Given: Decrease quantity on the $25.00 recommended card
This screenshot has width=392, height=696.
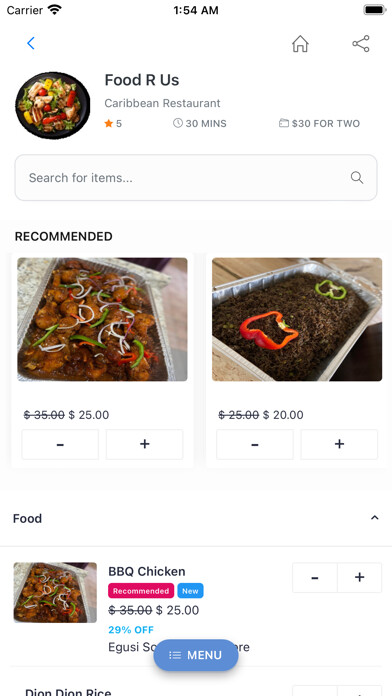Looking at the screenshot, I should 60,444.
